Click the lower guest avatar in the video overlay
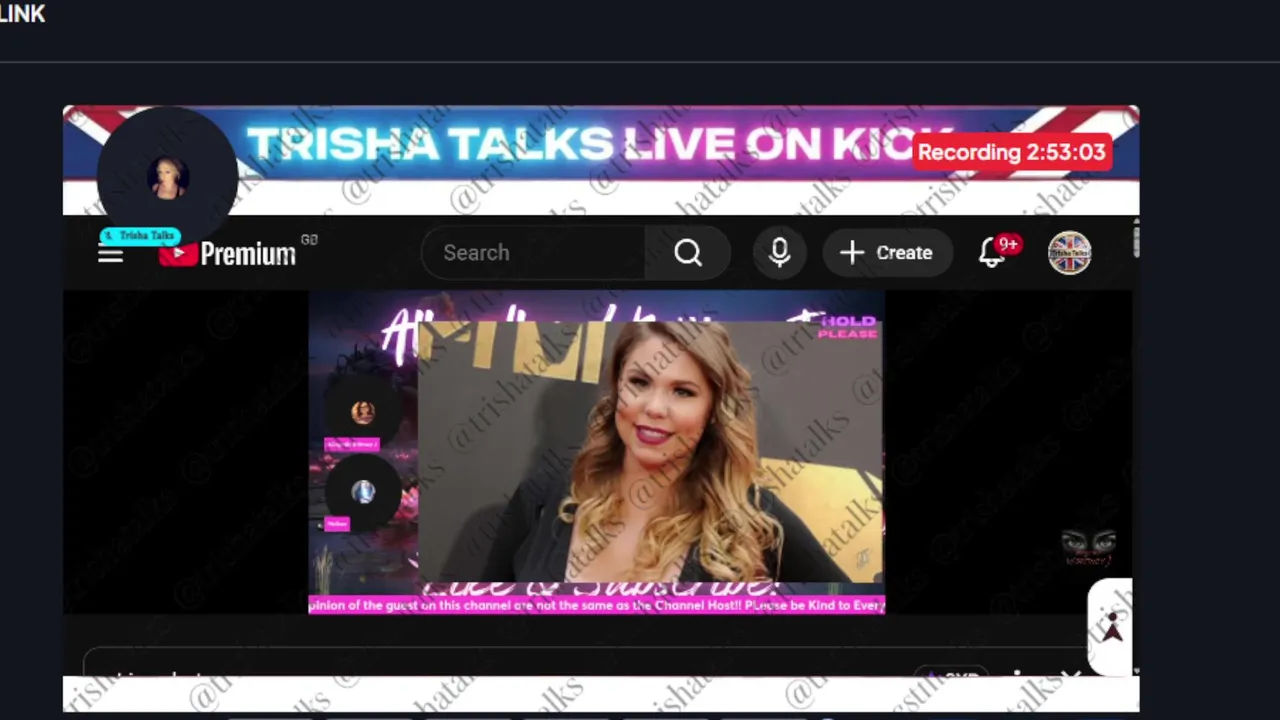The width and height of the screenshot is (1280, 720). tap(363, 492)
